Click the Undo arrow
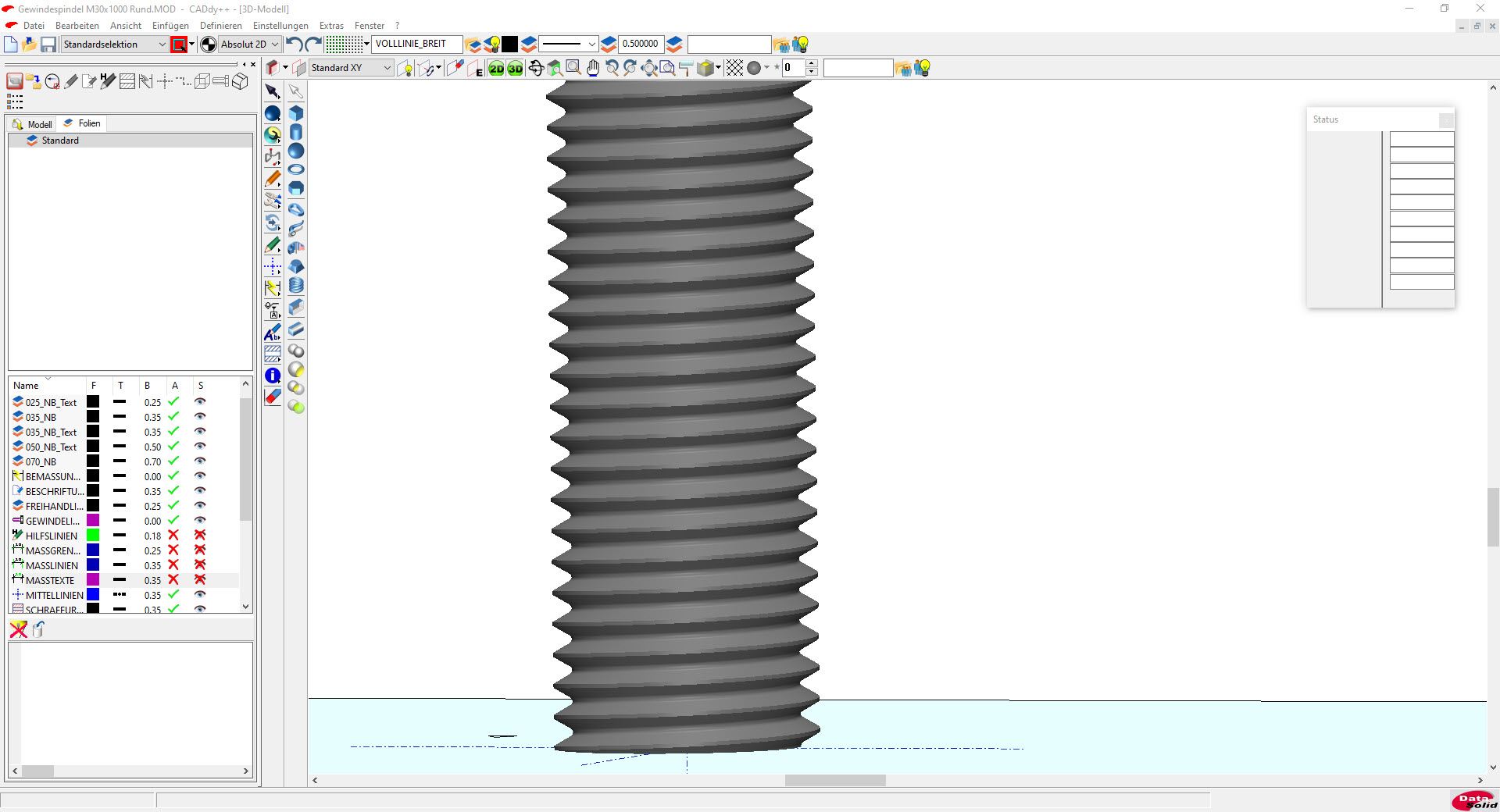 [x=295, y=45]
